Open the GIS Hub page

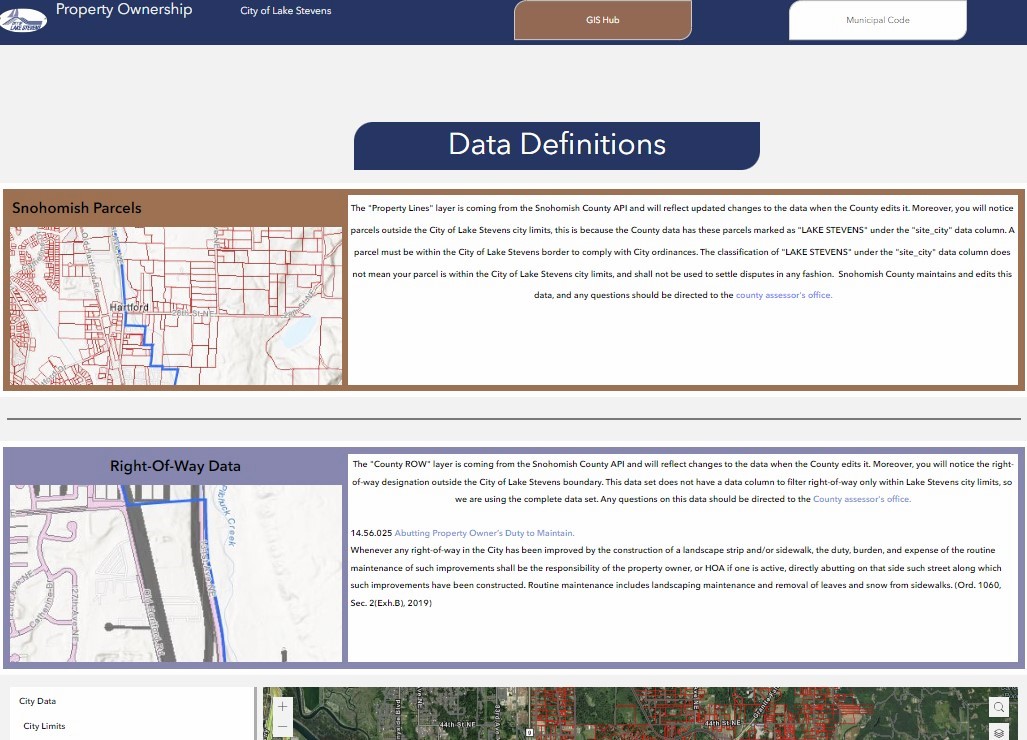coord(602,20)
